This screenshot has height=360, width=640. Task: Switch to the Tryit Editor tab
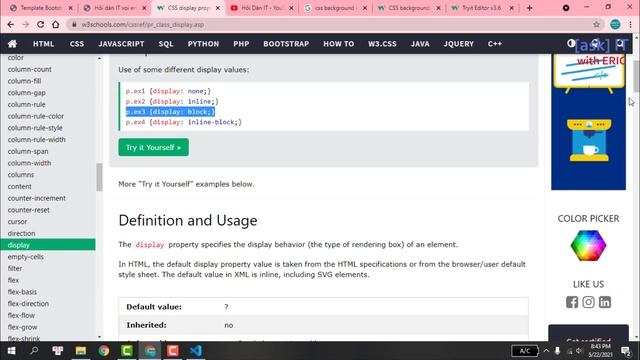click(x=482, y=8)
